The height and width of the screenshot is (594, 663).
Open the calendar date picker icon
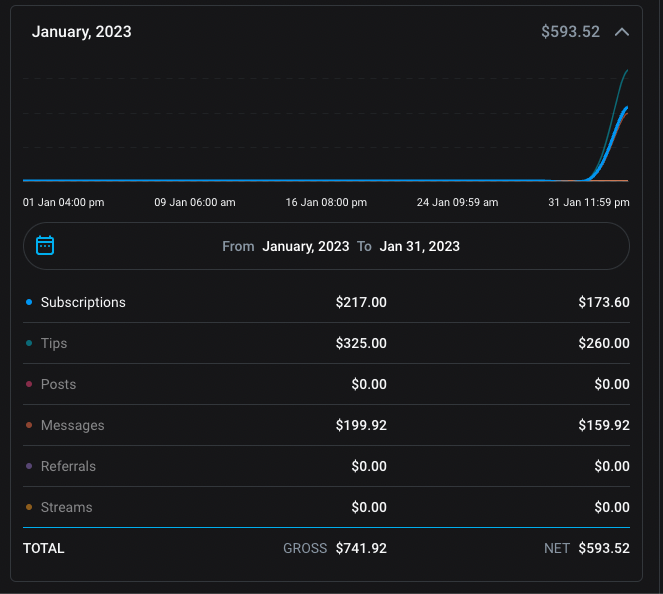(x=45, y=246)
